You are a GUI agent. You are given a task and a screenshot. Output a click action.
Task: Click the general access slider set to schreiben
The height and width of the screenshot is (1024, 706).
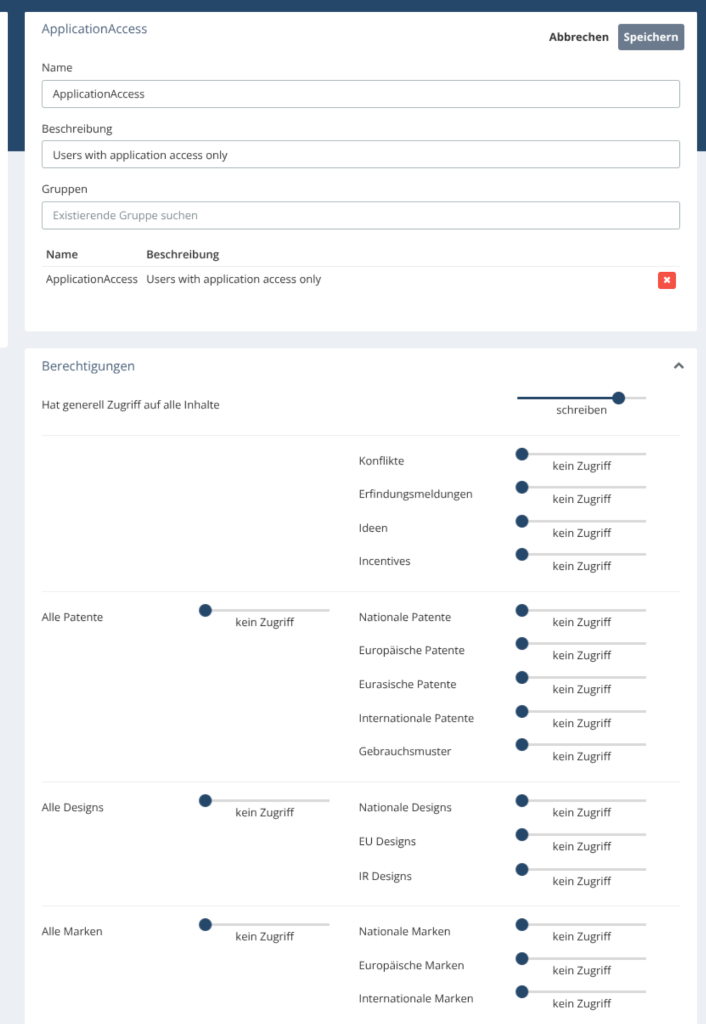click(618, 398)
